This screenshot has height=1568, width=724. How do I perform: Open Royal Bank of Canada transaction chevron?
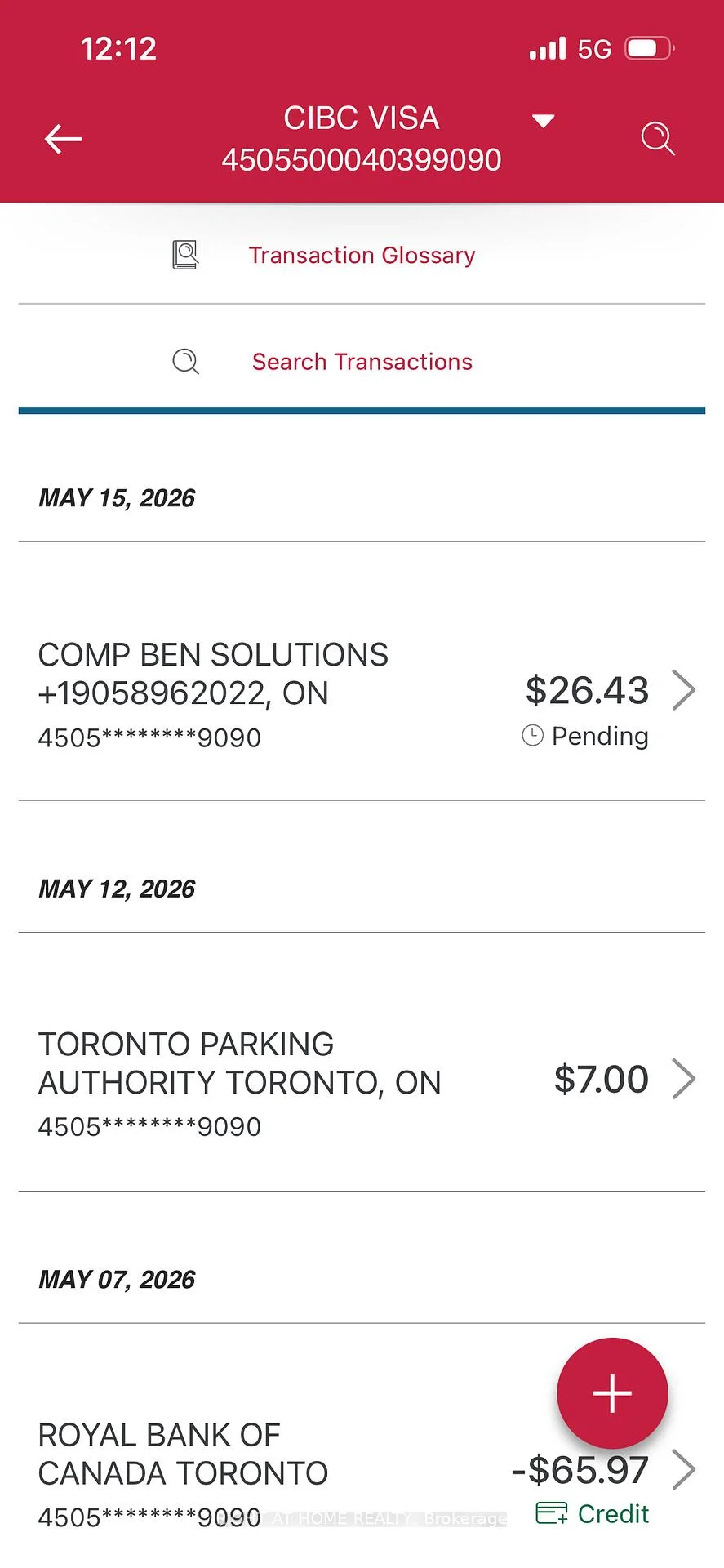pyautogui.click(x=684, y=1469)
